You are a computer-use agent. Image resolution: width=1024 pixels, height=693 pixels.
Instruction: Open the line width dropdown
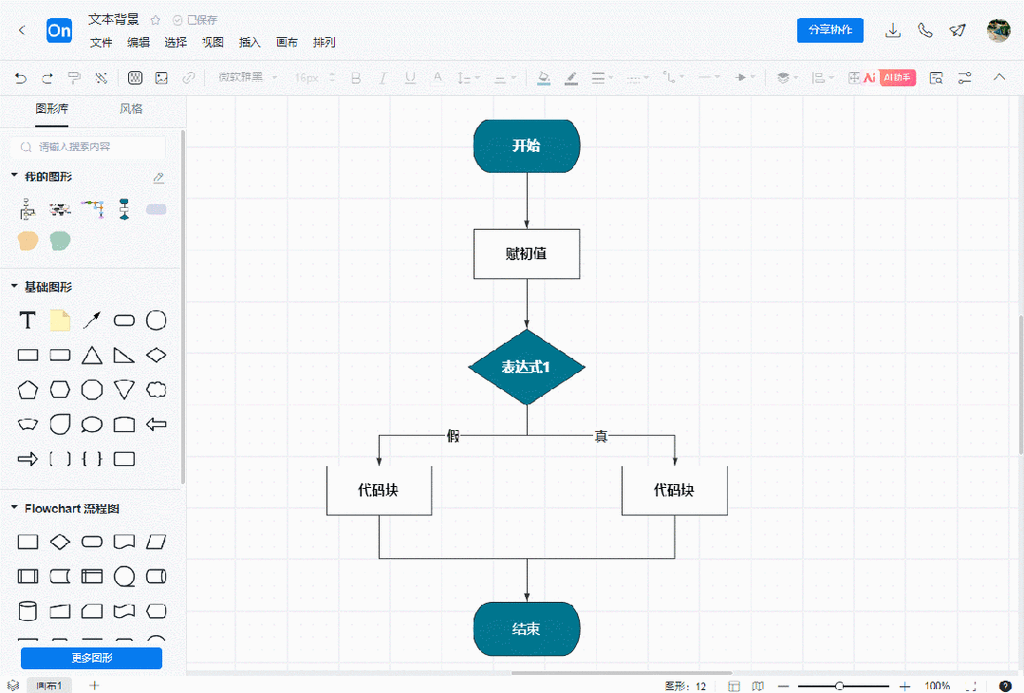[602, 78]
